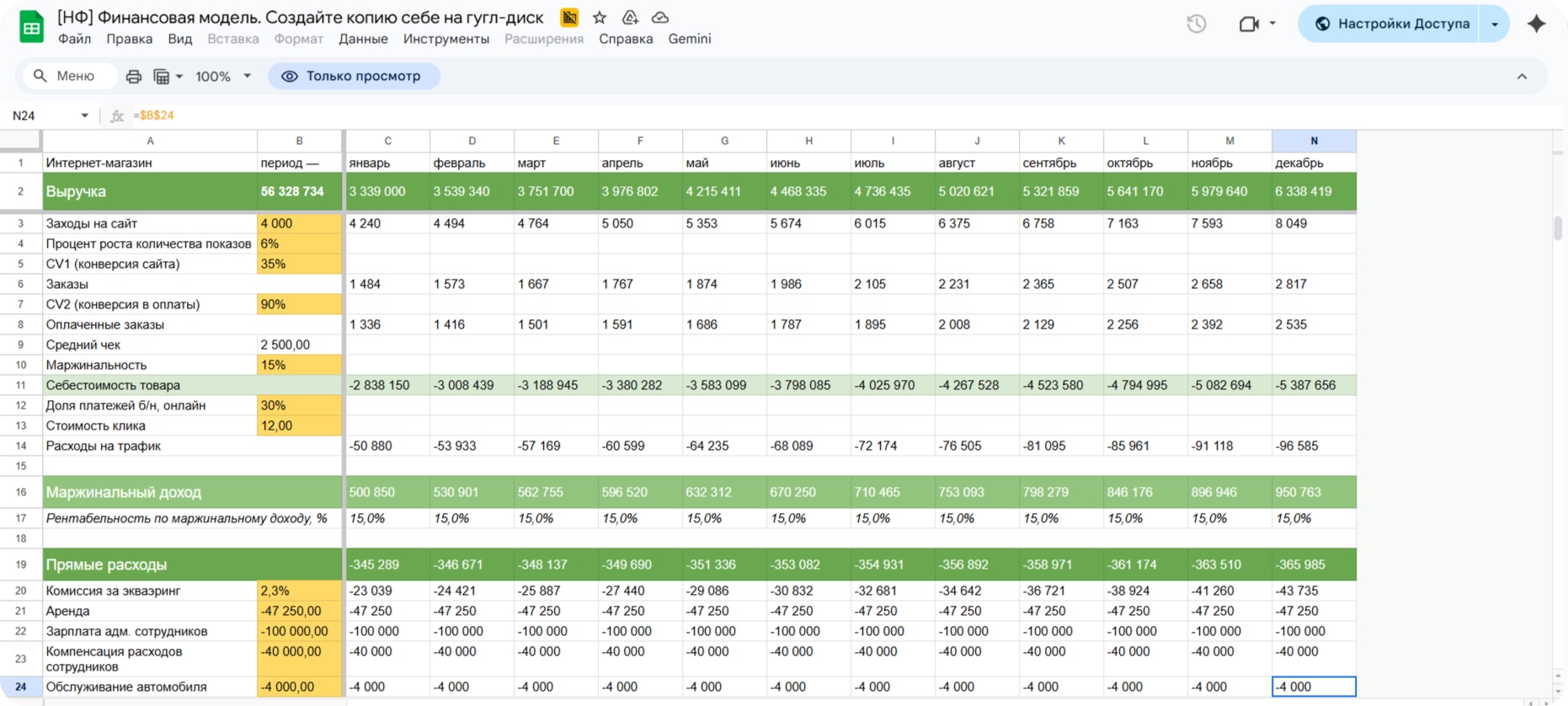This screenshot has height=706, width=1568.
Task: Select the yellow cell with value 4 000
Action: 299,223
